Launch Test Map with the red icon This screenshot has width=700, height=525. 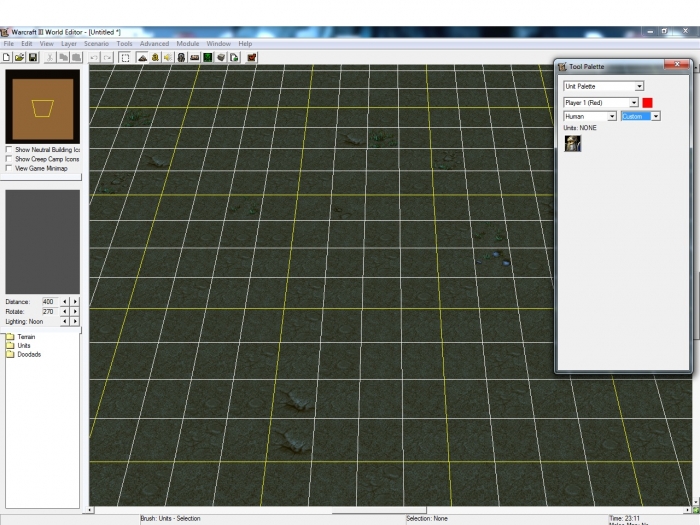(252, 58)
